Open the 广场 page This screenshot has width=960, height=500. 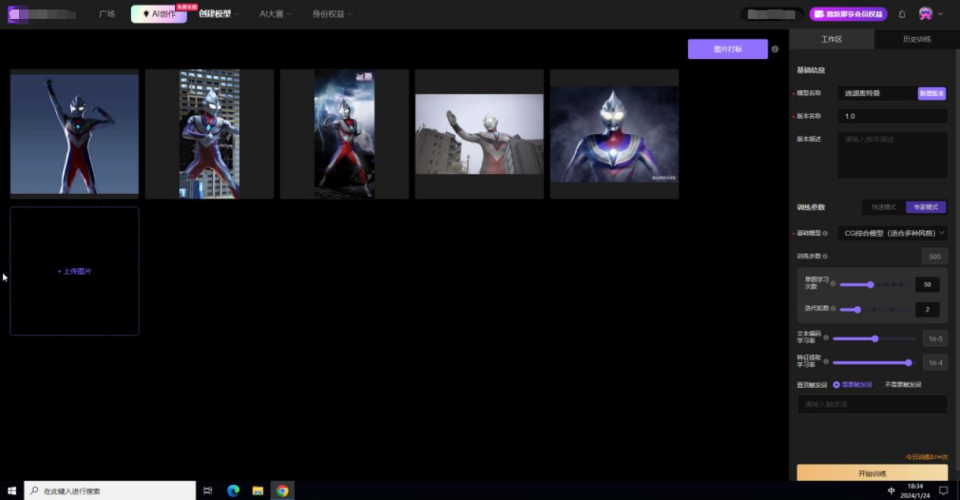[107, 14]
